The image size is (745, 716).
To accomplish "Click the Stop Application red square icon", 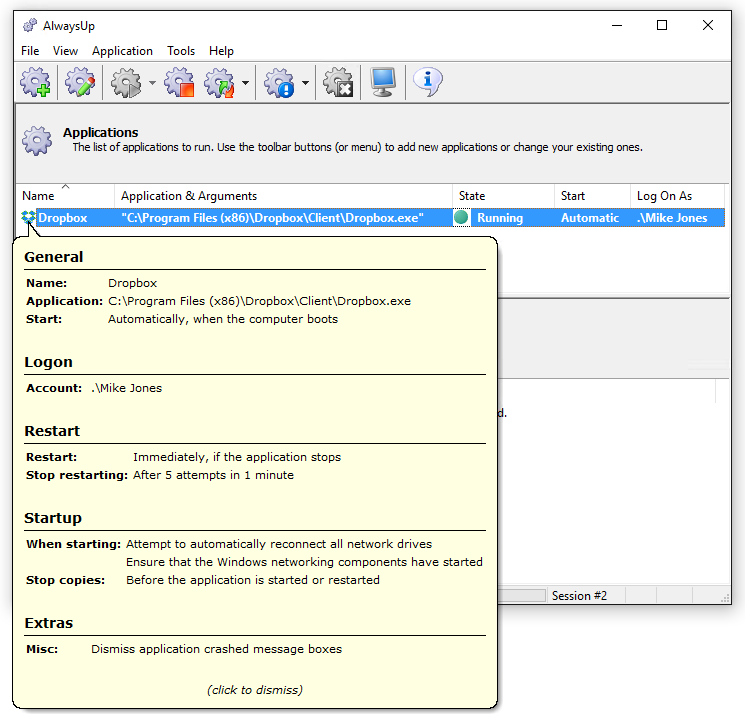I will [x=180, y=82].
